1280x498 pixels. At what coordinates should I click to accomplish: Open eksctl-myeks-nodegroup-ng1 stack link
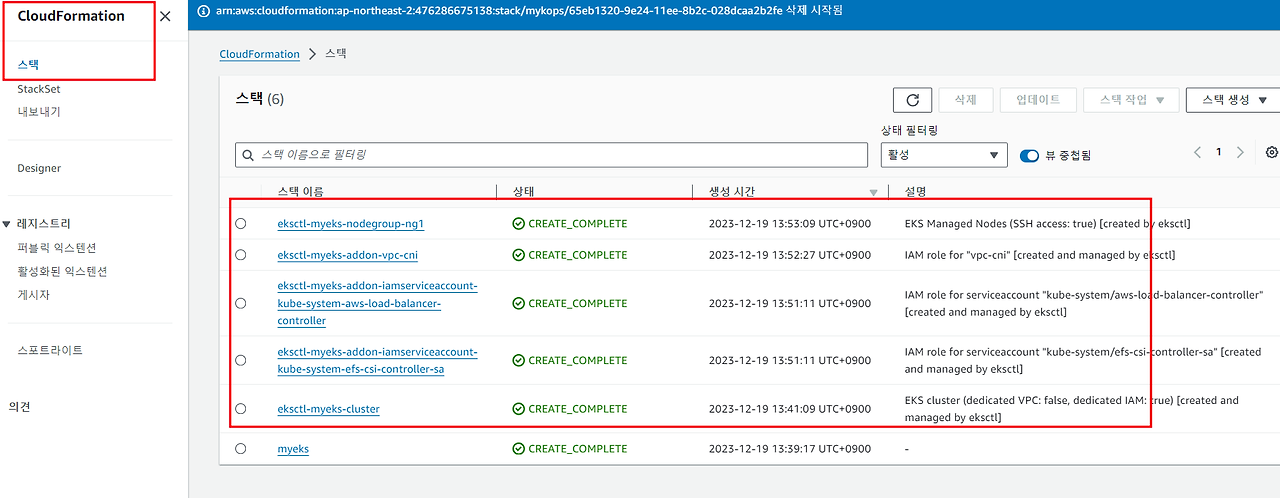pyautogui.click(x=351, y=224)
